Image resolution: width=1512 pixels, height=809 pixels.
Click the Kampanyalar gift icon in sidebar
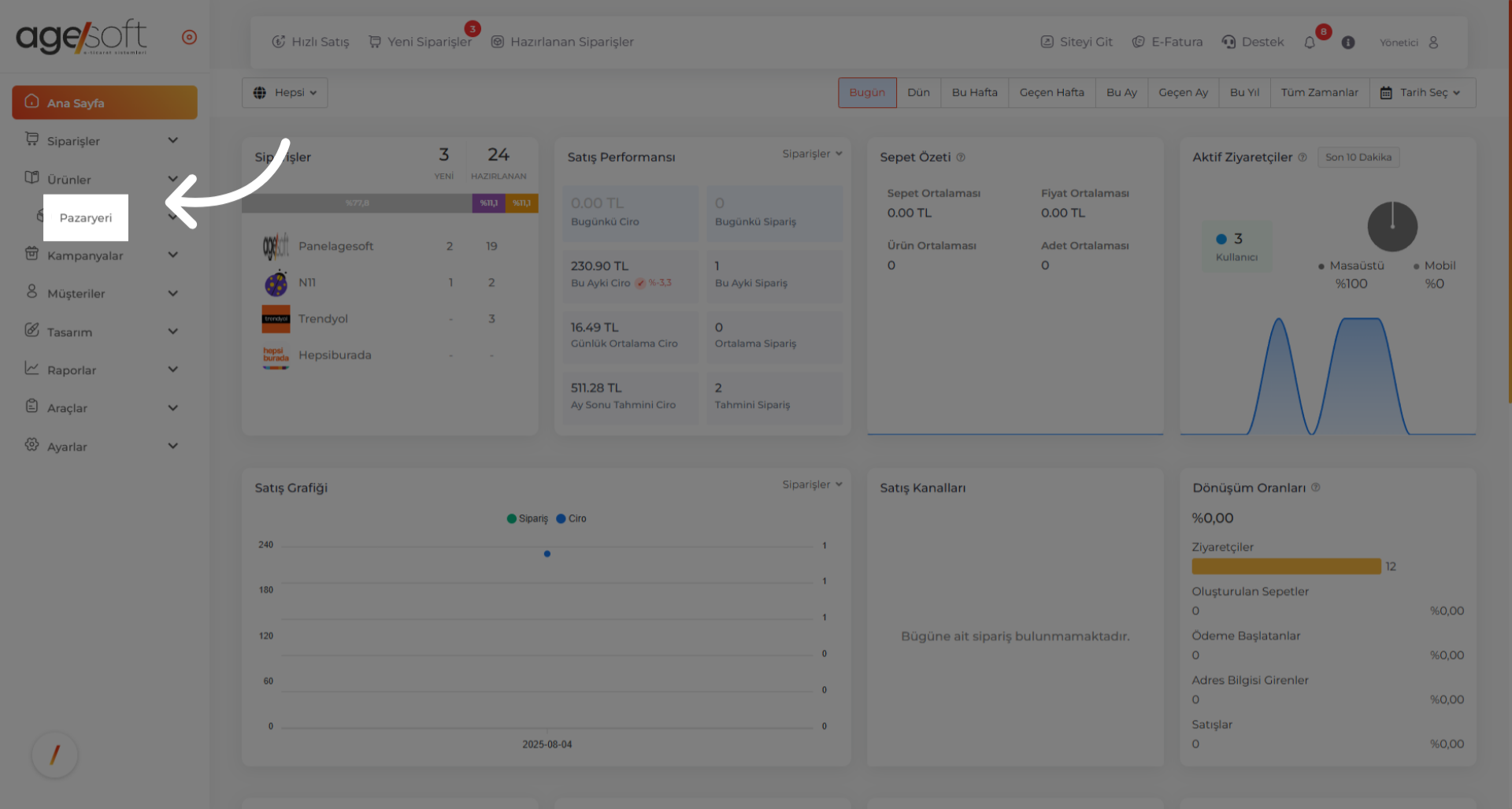click(x=31, y=253)
